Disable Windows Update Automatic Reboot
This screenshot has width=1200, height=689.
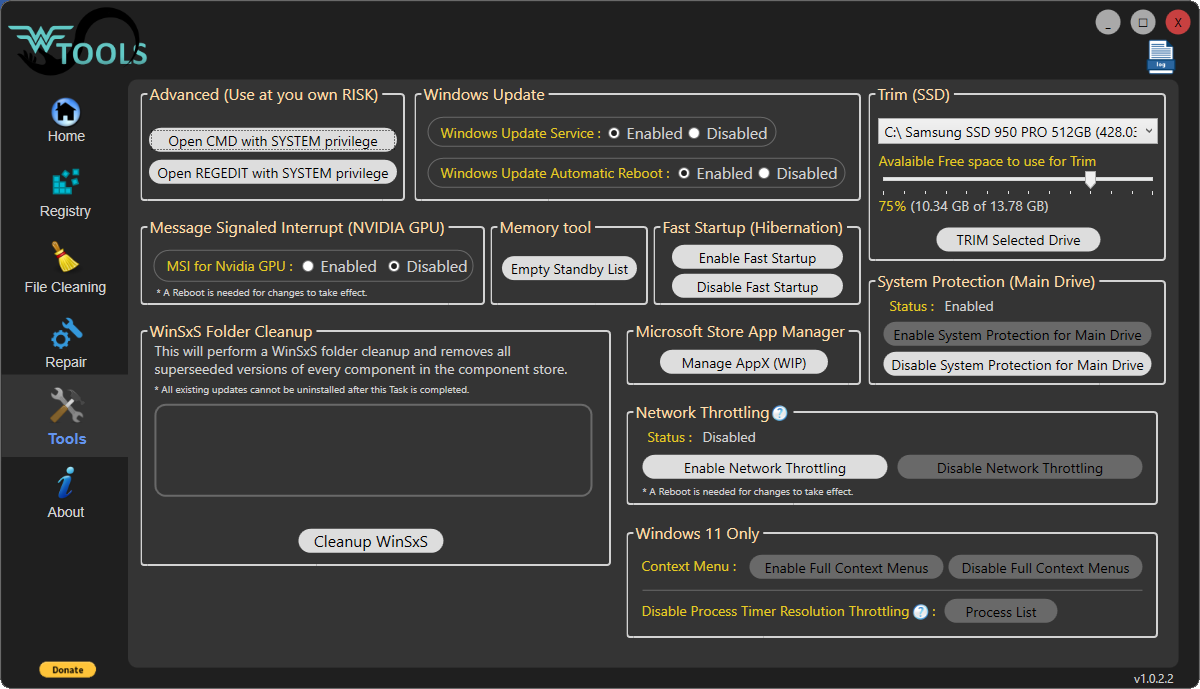pos(764,173)
